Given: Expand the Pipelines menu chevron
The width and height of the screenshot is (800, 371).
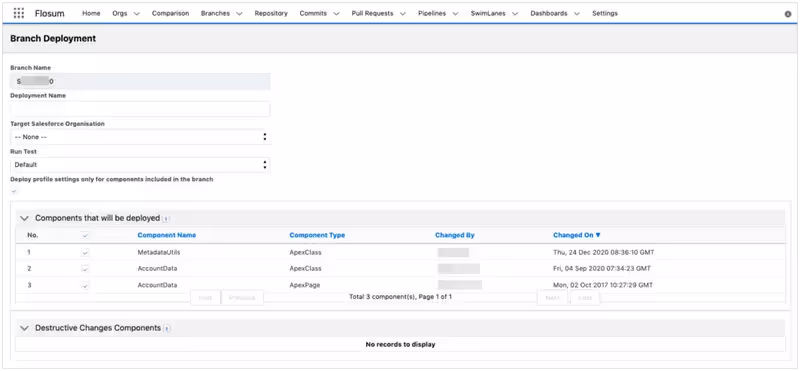Looking at the screenshot, I should 455,14.
